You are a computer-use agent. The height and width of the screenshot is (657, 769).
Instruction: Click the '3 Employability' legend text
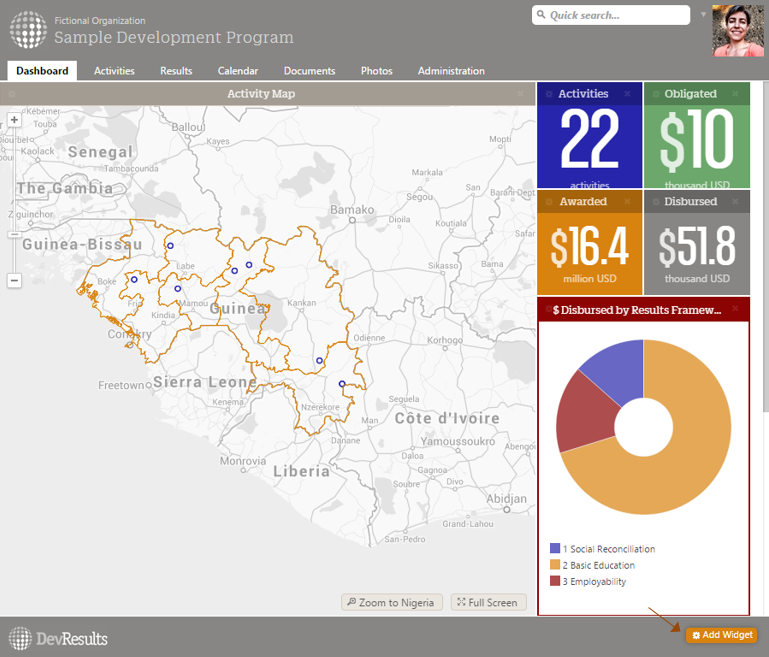tap(594, 581)
